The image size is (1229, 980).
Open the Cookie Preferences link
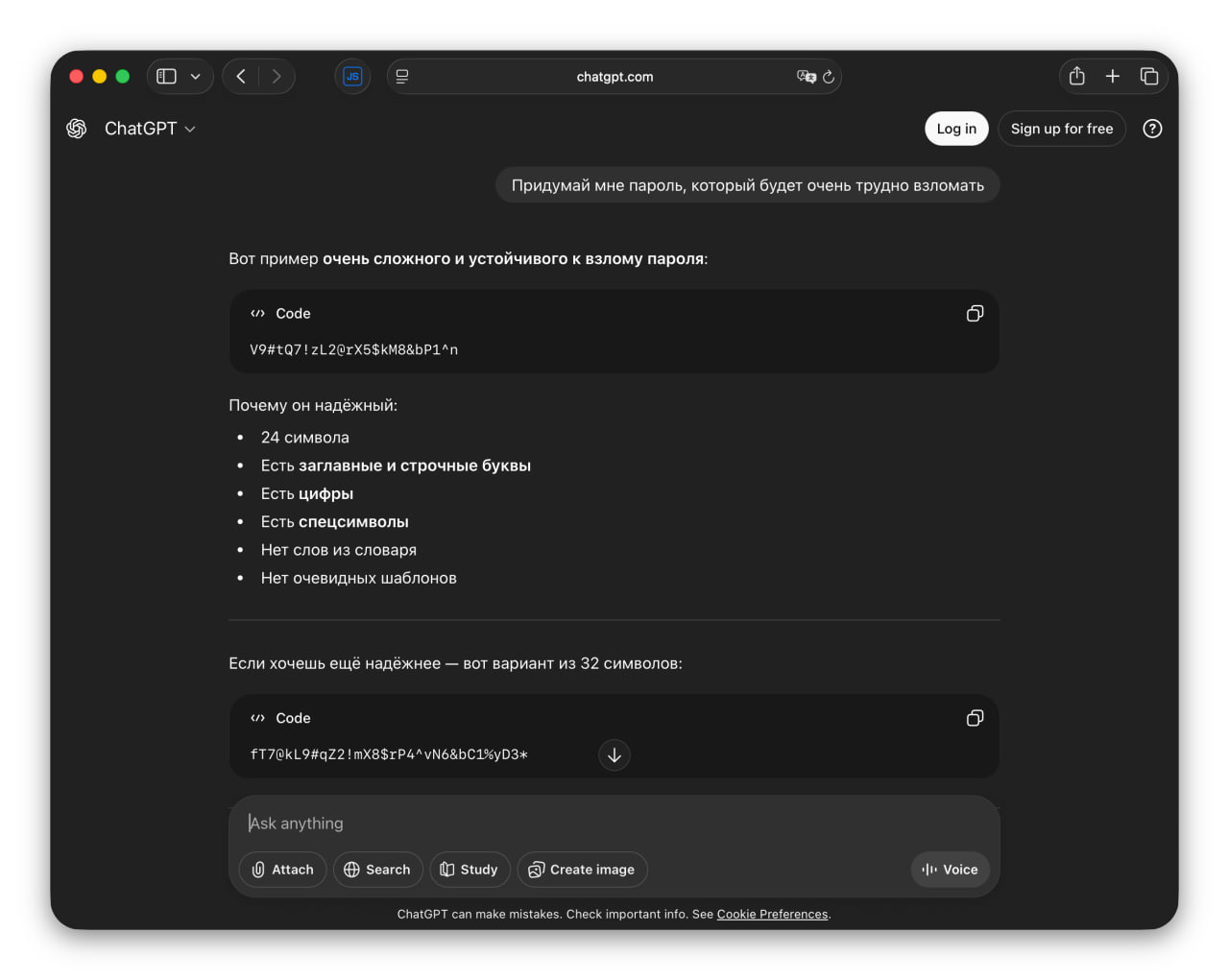pos(772,914)
